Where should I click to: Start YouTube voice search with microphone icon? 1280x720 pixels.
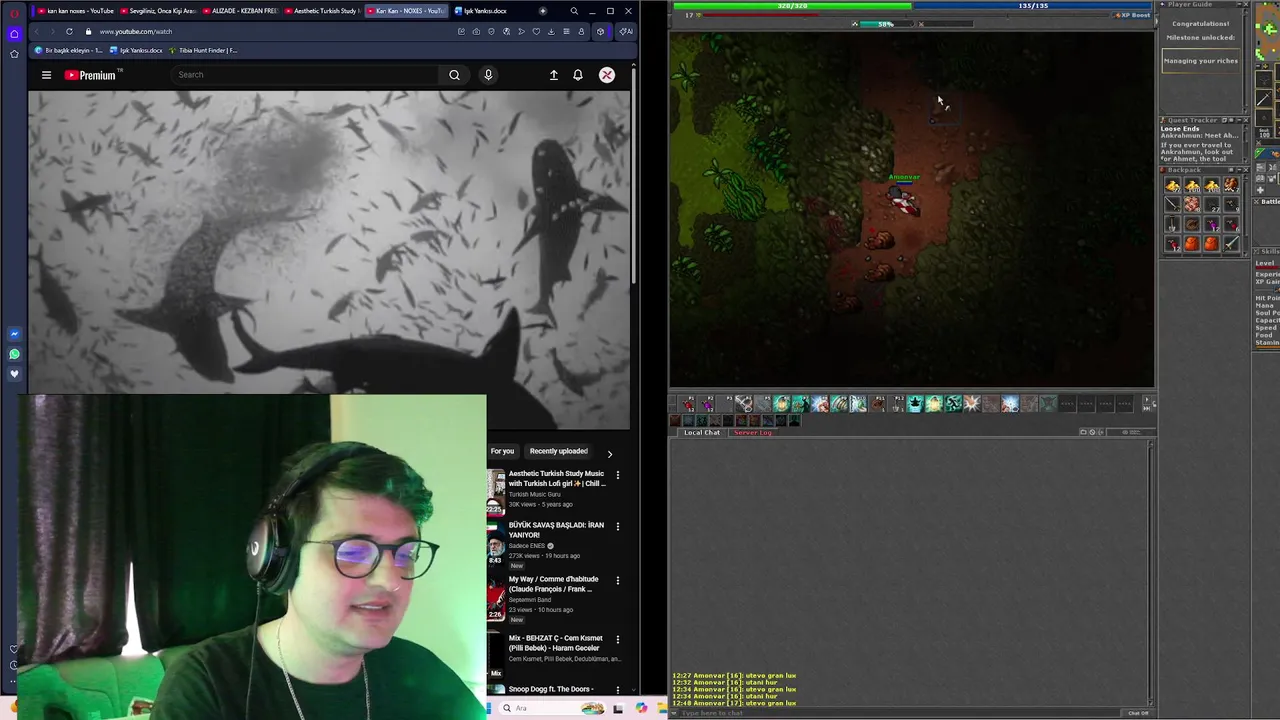pos(488,75)
